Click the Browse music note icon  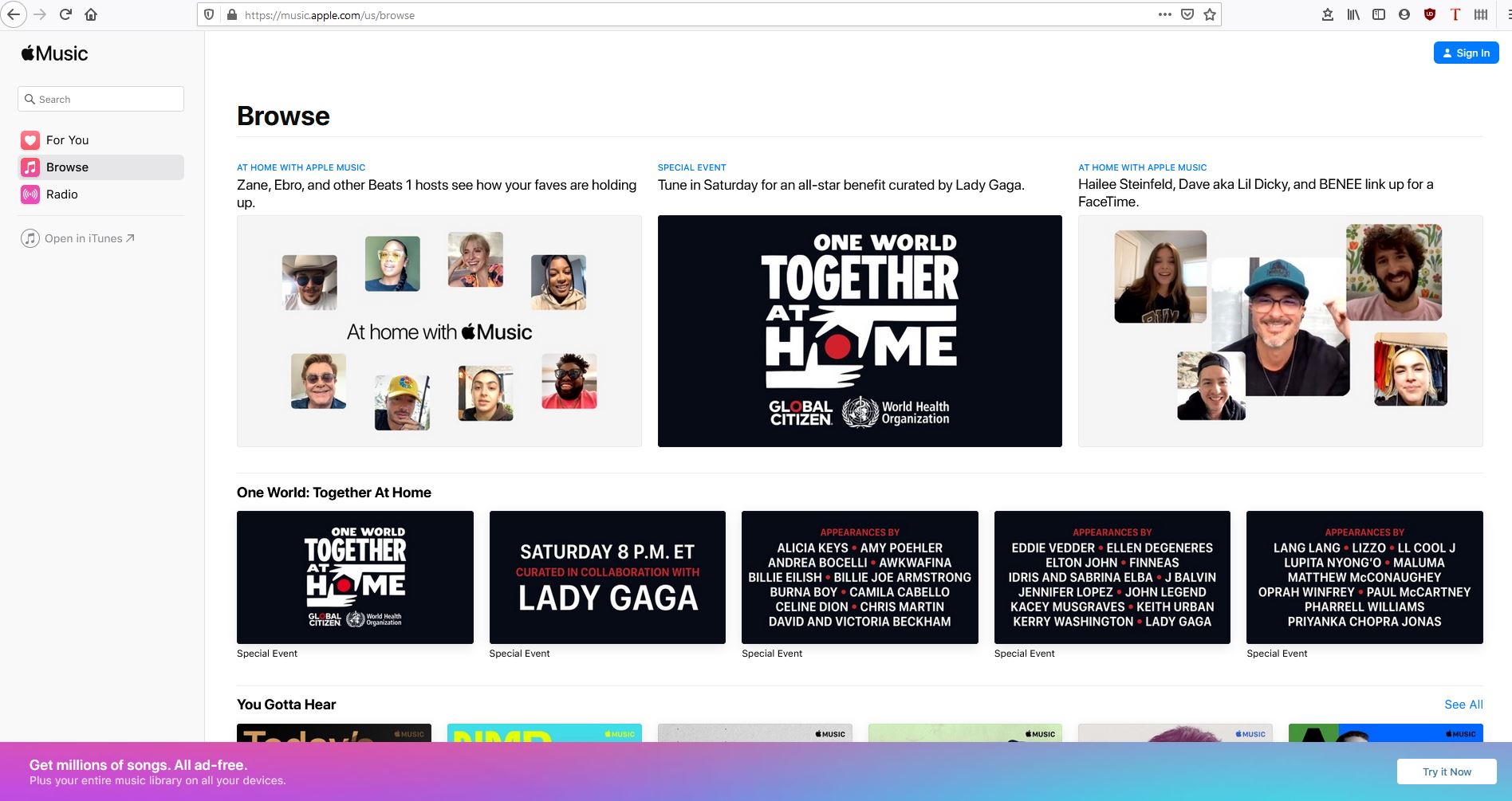[30, 167]
